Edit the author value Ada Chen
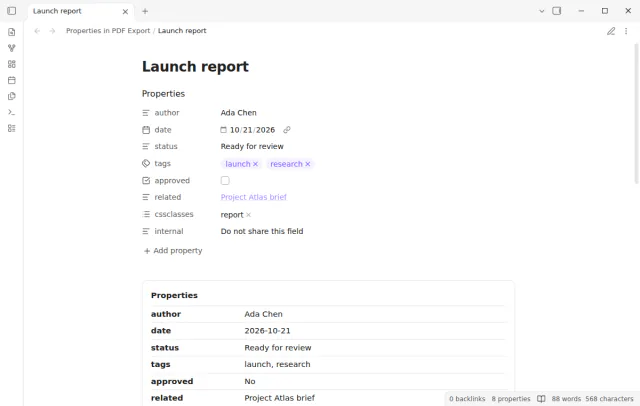 [239, 113]
